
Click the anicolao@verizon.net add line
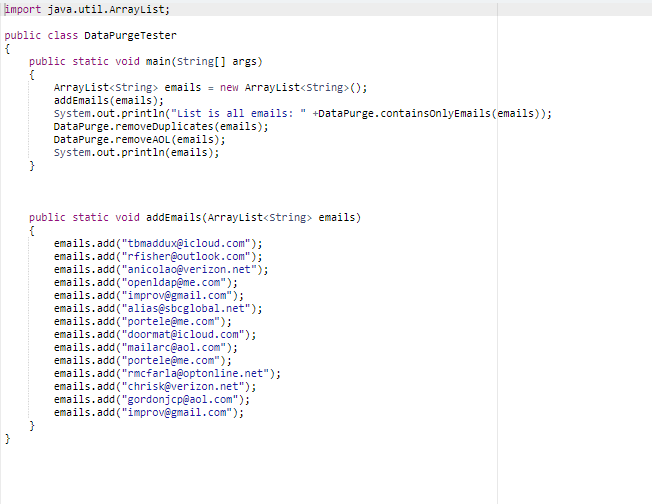[x=161, y=269]
